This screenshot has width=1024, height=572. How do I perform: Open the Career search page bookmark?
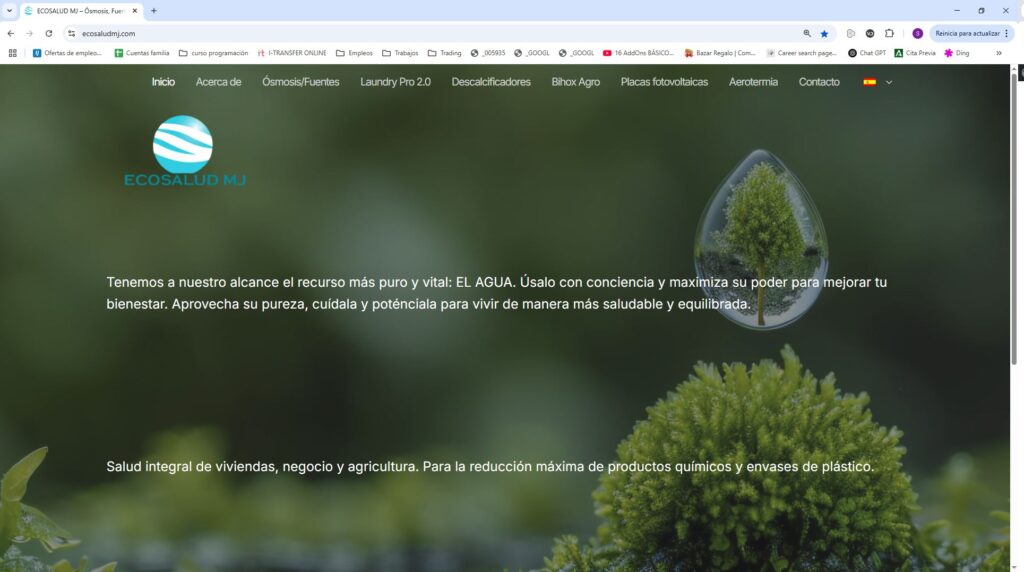pos(802,53)
